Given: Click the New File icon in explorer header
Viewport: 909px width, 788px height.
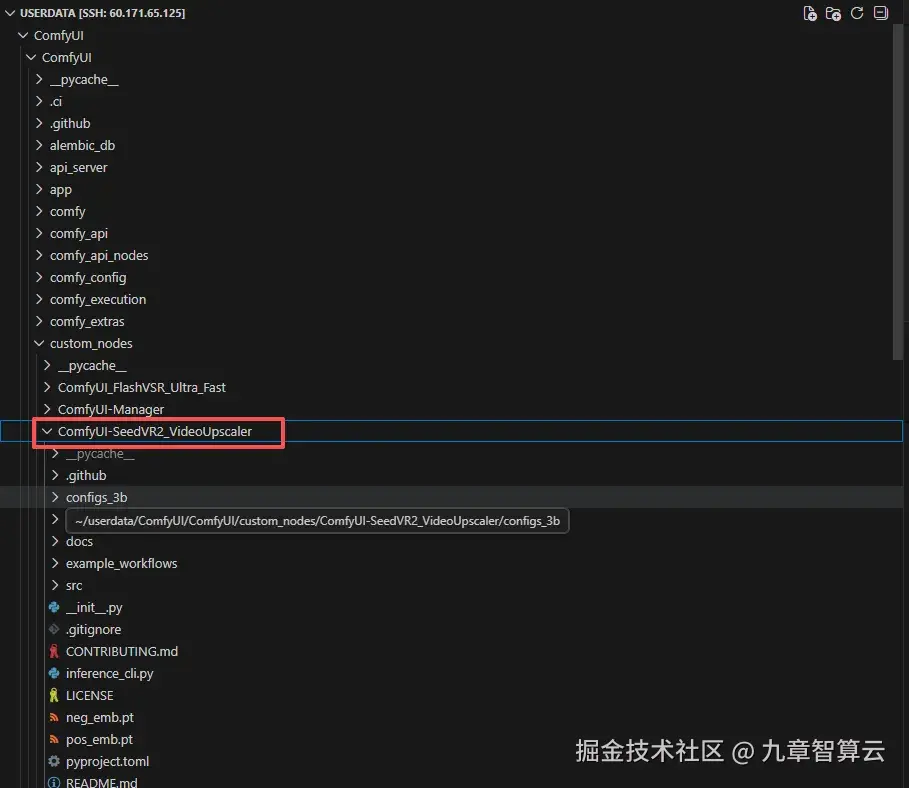Looking at the screenshot, I should tap(810, 13).
